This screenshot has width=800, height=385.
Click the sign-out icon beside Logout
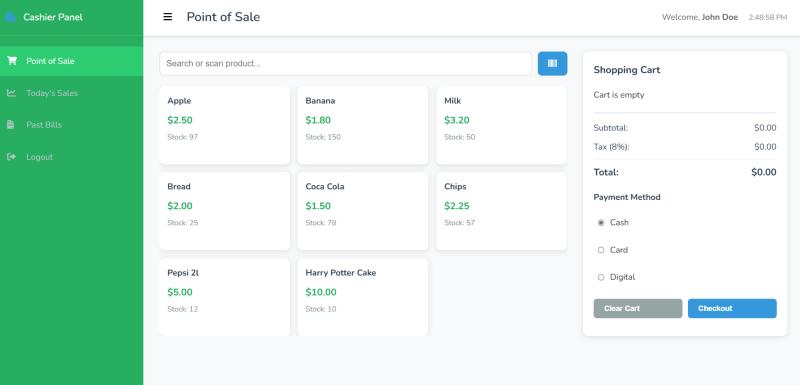[11, 157]
